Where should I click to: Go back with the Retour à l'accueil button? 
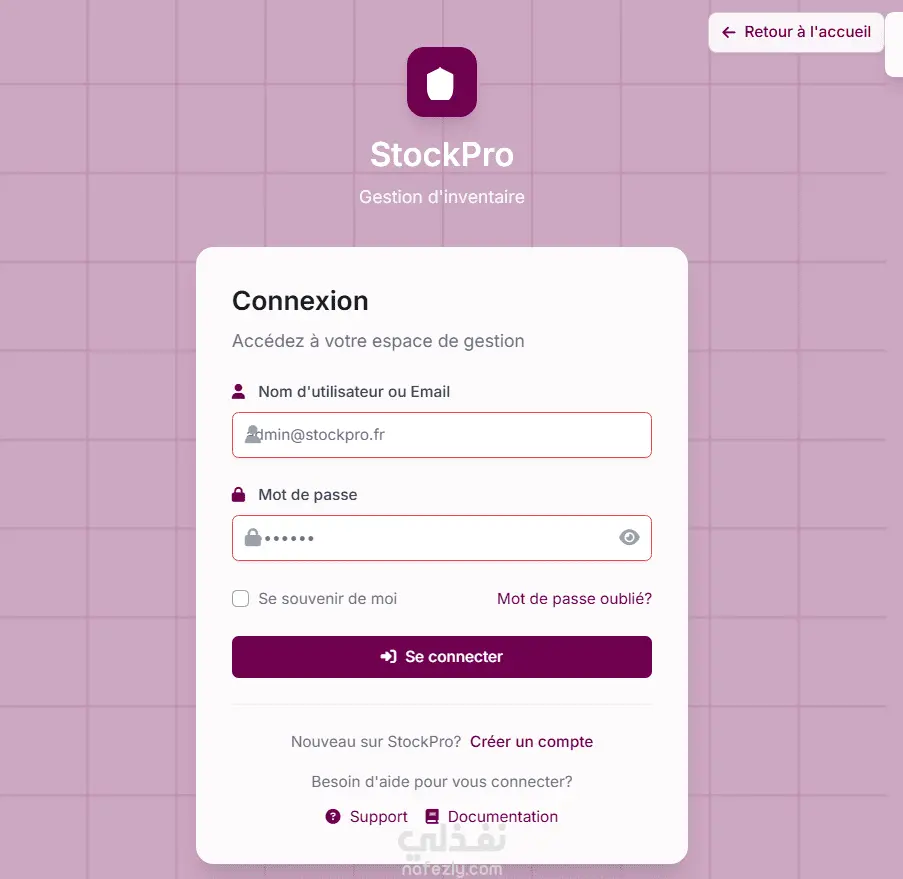(x=797, y=32)
